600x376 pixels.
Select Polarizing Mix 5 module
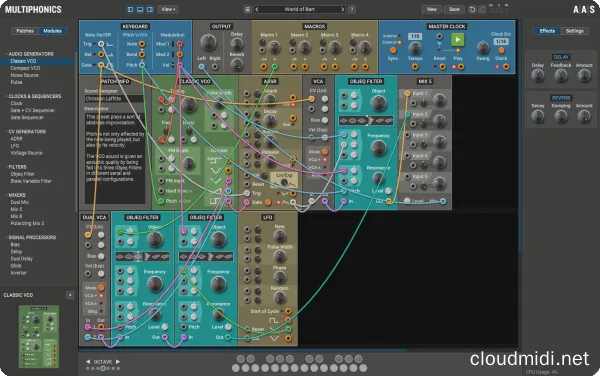(x=27, y=223)
